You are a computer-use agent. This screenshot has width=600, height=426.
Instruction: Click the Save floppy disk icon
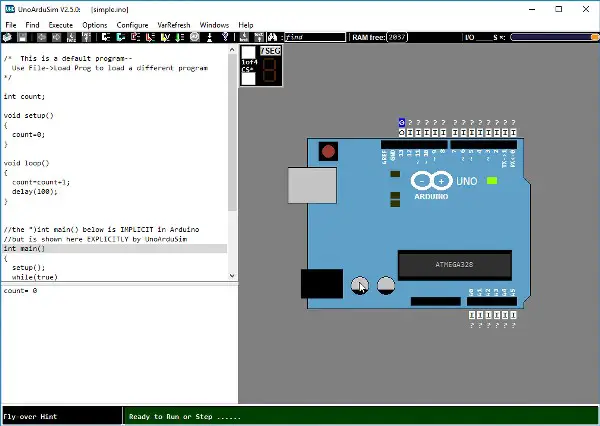coord(22,37)
